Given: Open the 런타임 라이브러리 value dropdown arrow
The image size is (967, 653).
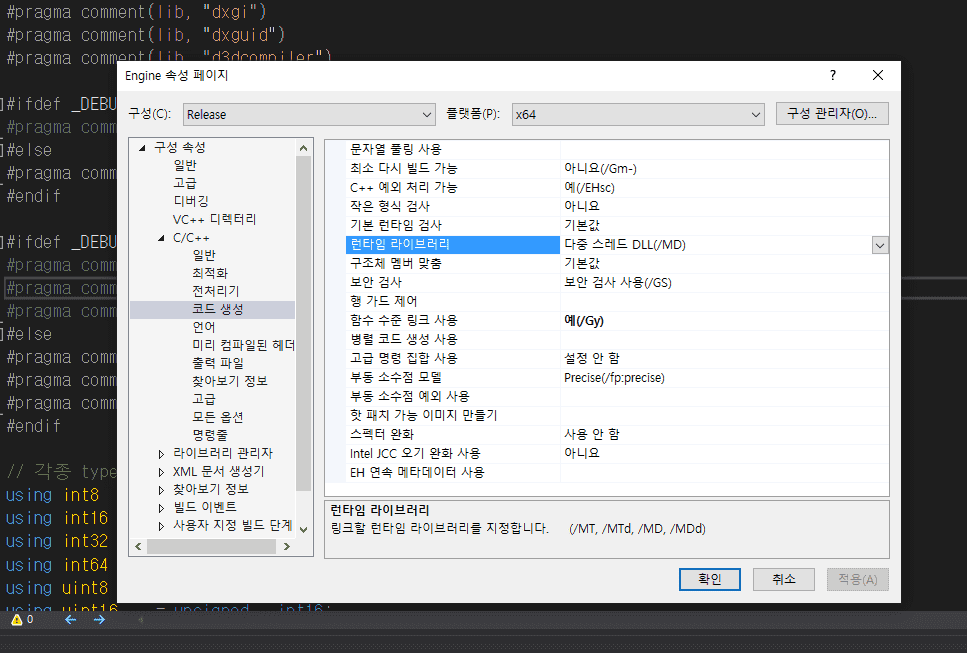Looking at the screenshot, I should tap(879, 245).
